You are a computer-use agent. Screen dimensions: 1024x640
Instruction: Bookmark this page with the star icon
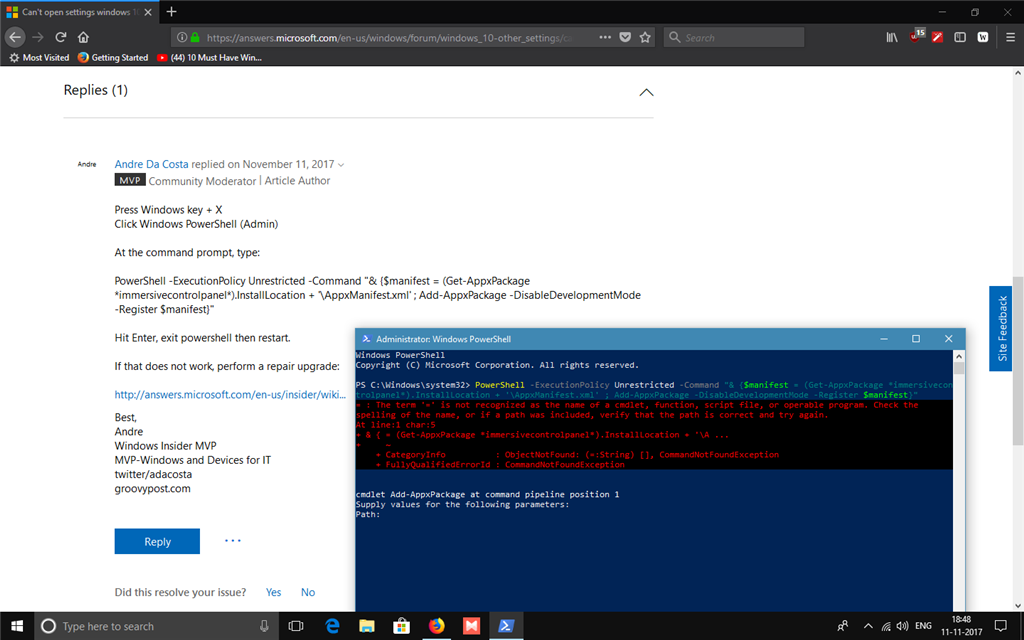pos(645,37)
